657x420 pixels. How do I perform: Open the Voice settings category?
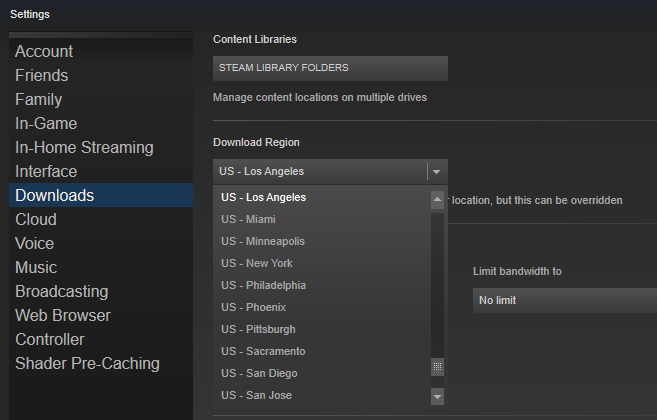[x=101, y=243]
